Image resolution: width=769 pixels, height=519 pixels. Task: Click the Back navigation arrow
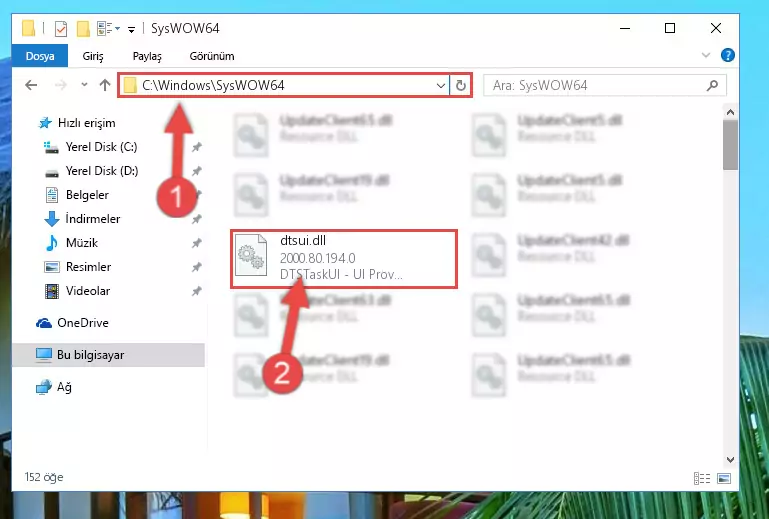point(31,85)
